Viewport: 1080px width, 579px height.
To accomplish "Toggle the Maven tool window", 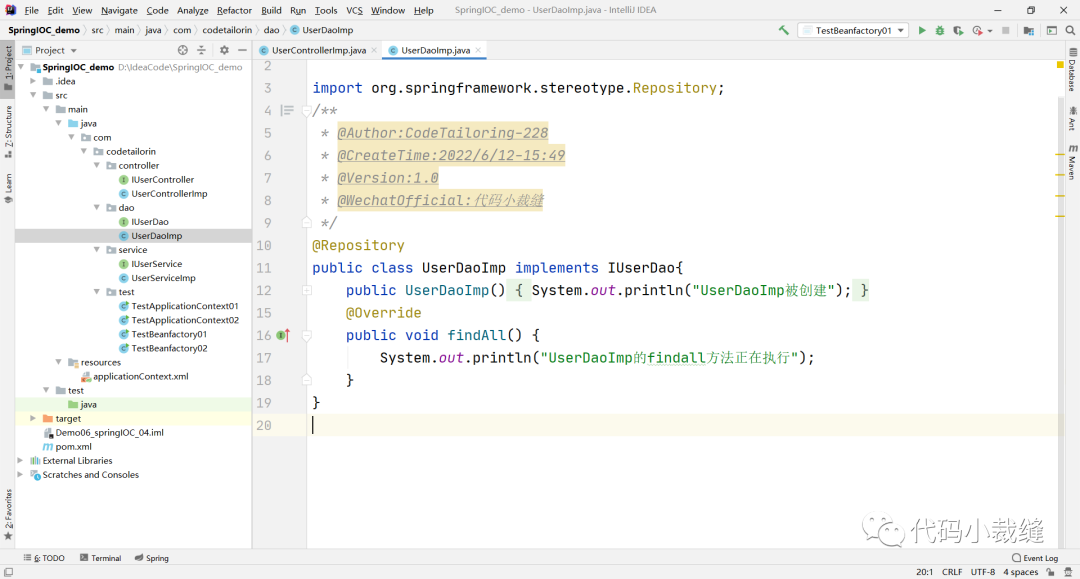I will click(x=1072, y=161).
